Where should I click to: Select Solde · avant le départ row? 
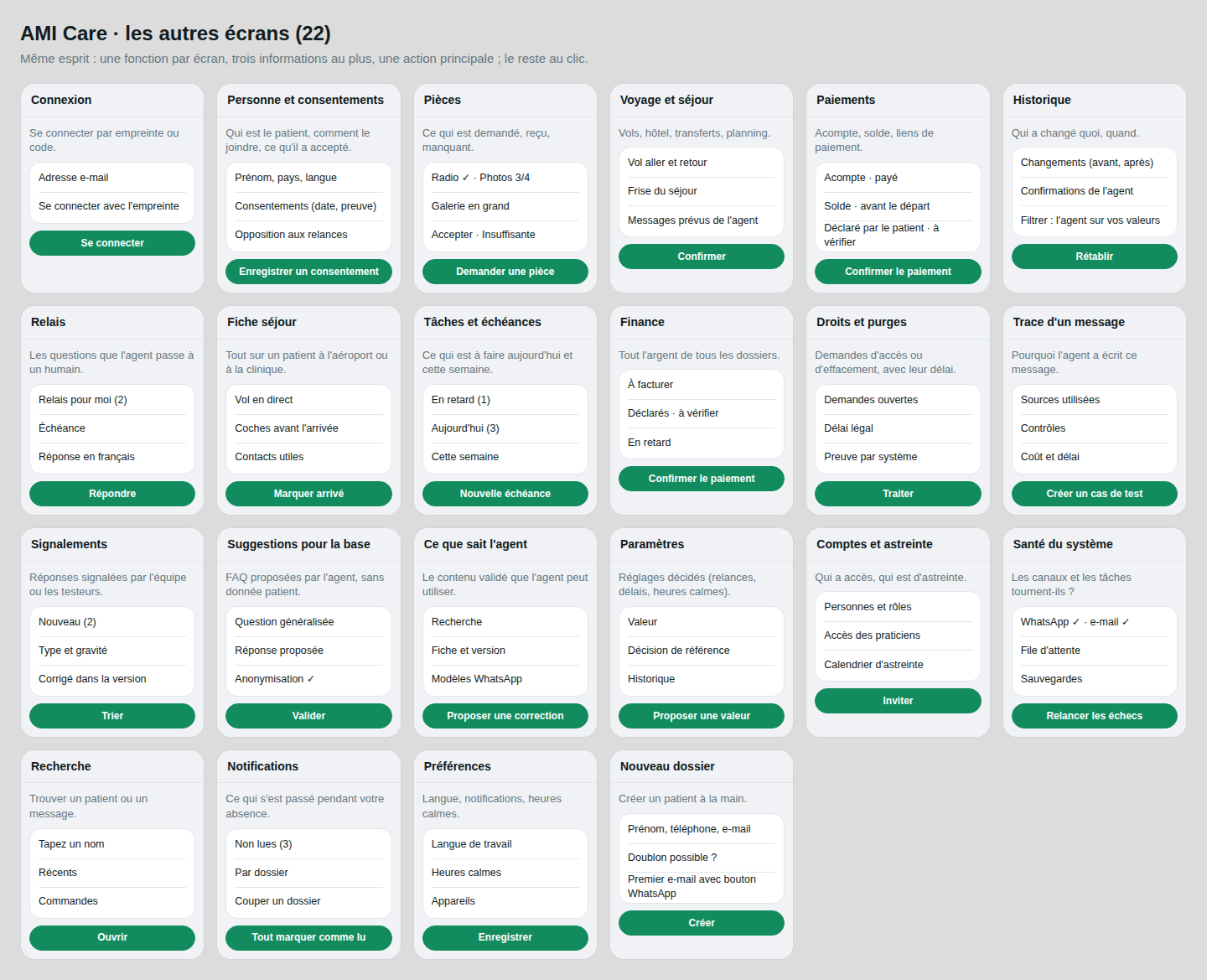coord(898,206)
